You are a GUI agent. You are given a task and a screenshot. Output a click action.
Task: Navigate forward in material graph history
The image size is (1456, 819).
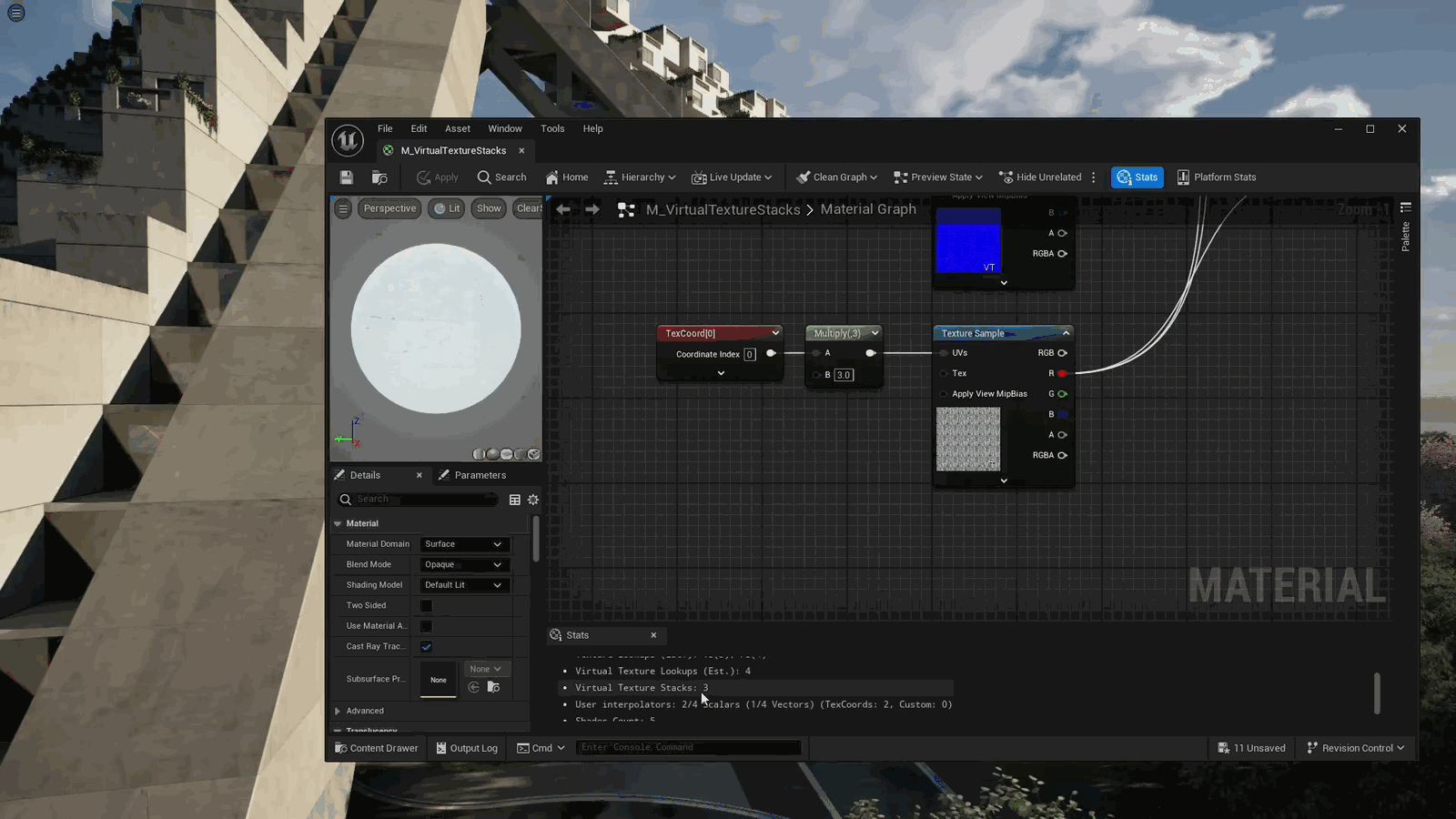[592, 209]
